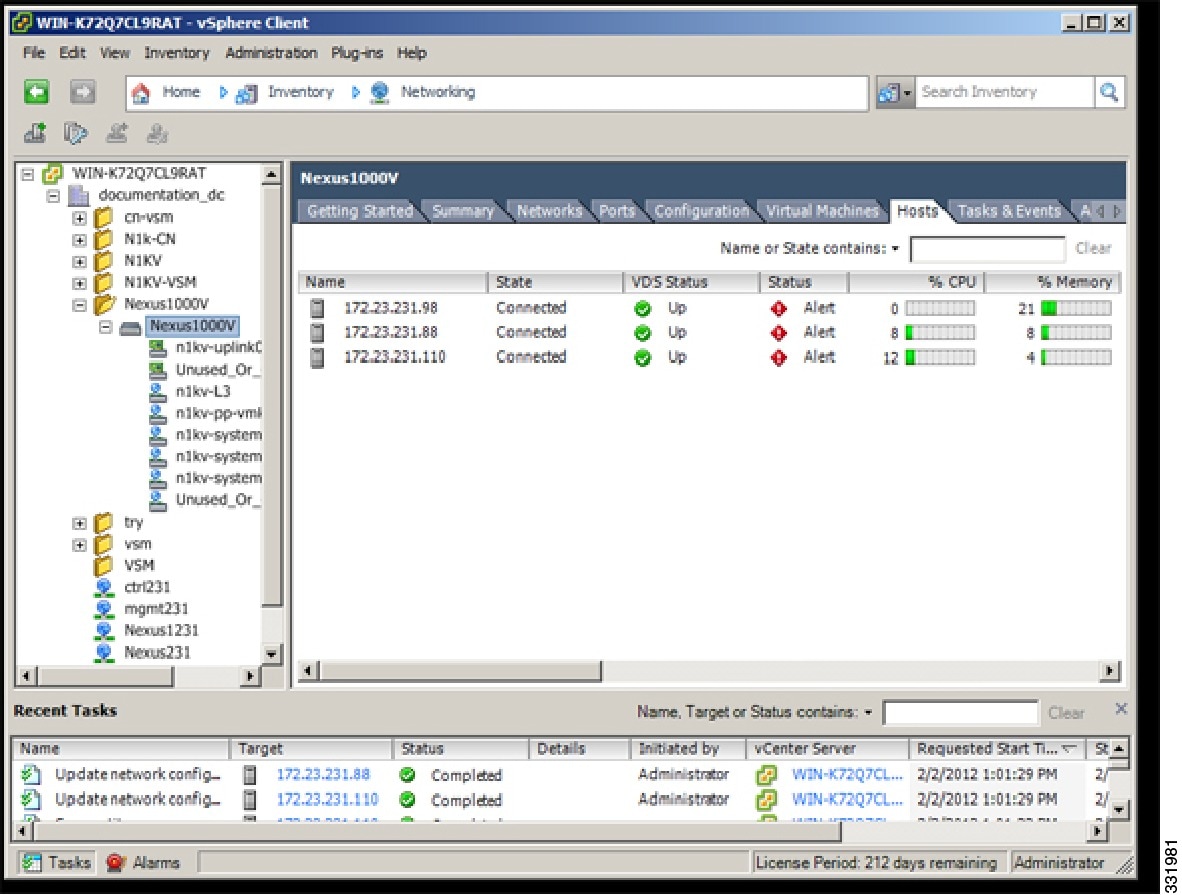Screen dimensions: 1182x895
Task: Click red Alert icon for 172.23.231.110
Action: (x=779, y=357)
